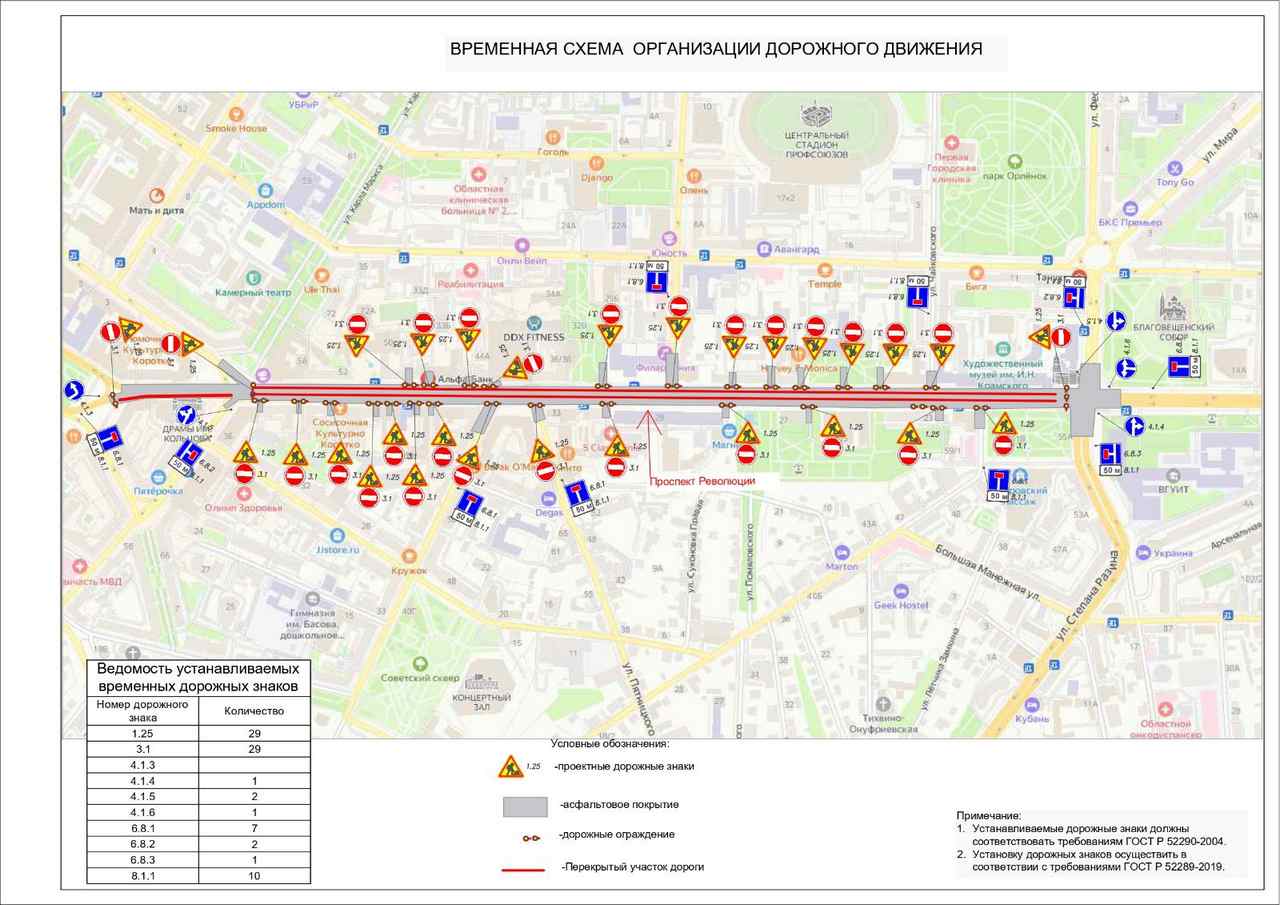Click the 6.8.3 table cell
Viewport: 1280px width, 905px height.
[143, 861]
